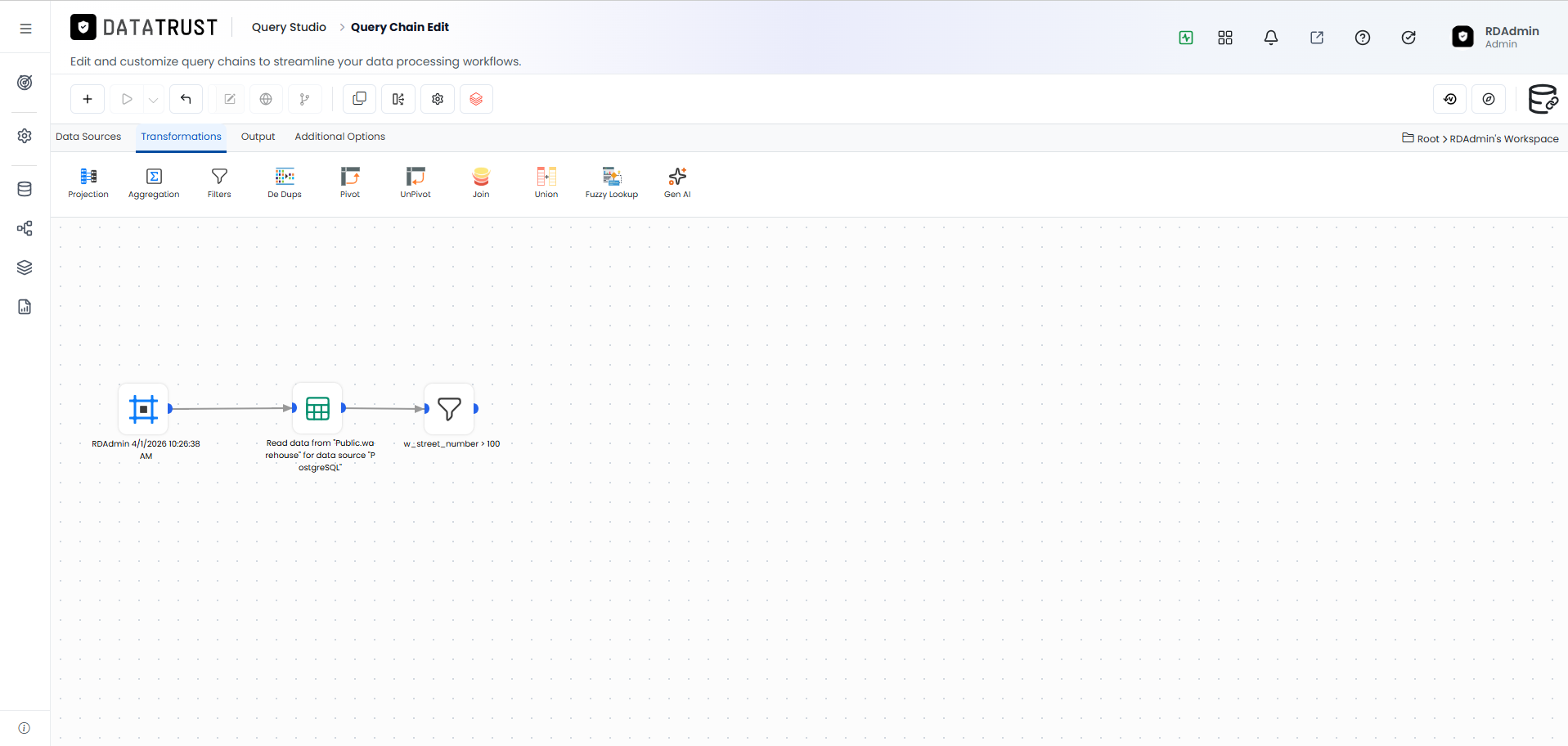Select the Projection transformation

point(88,182)
